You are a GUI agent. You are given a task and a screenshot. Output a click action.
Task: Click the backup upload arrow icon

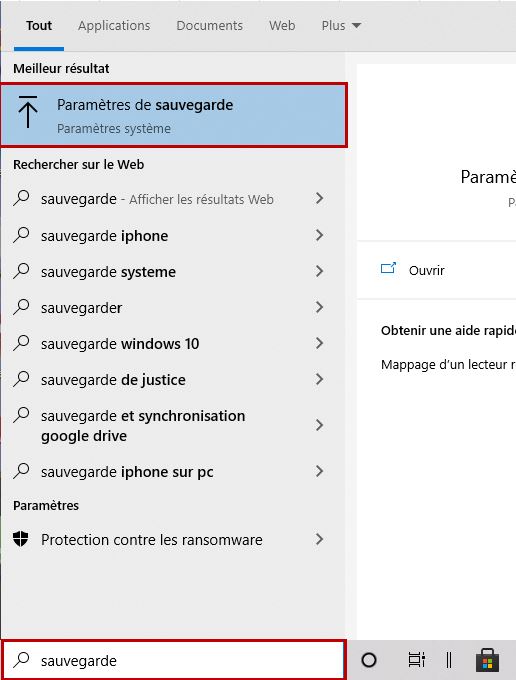[28, 112]
